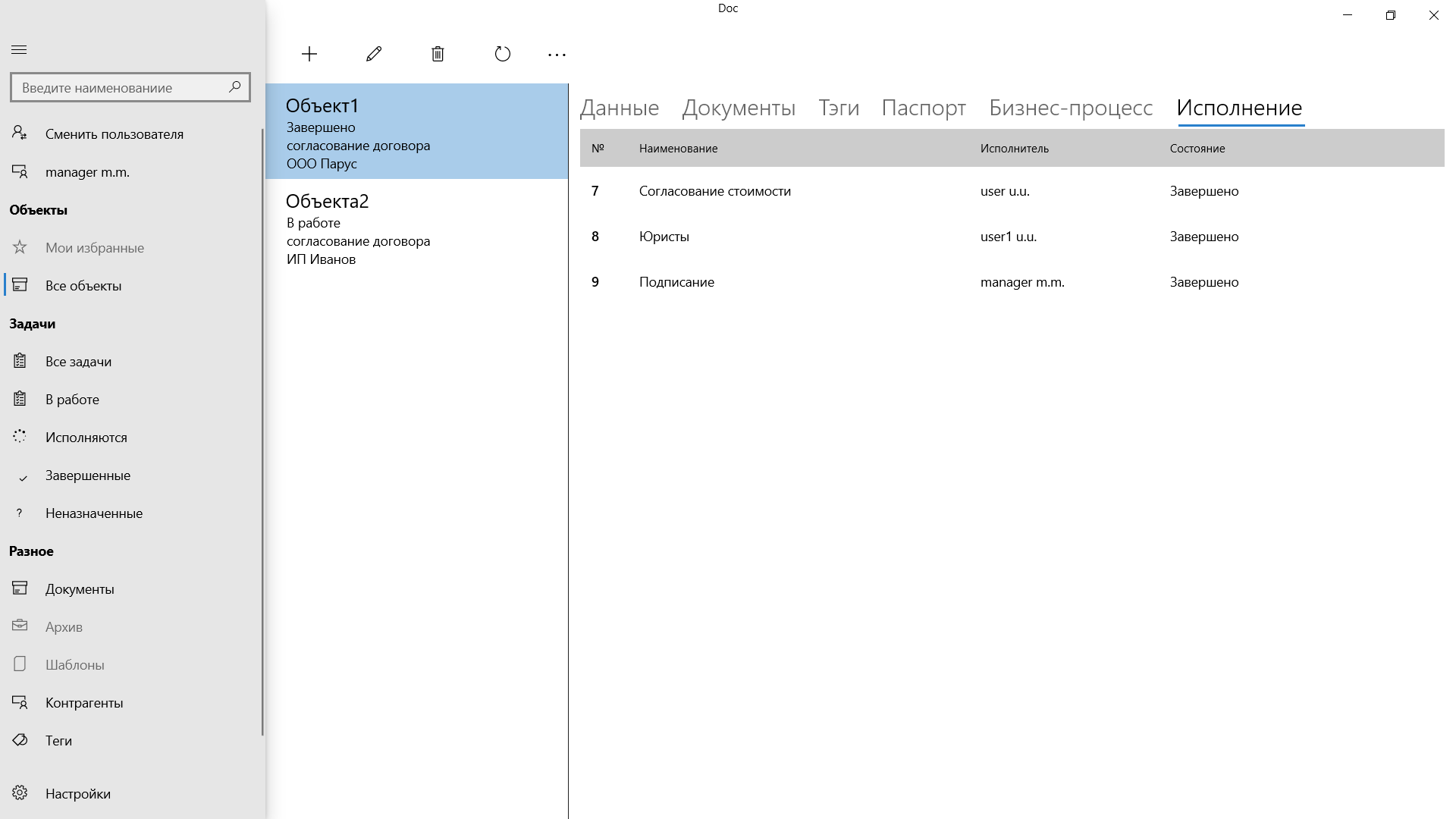Open Документы under Разное

[80, 588]
